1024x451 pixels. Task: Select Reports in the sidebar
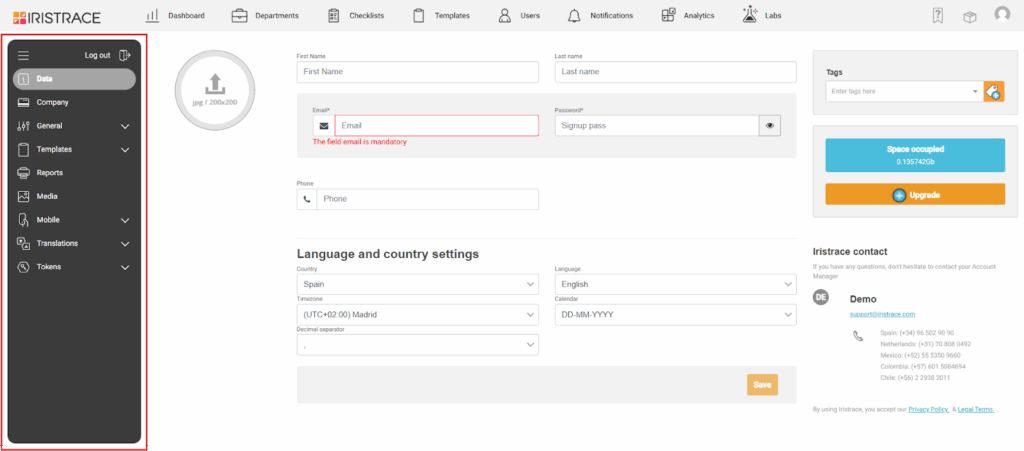point(50,173)
